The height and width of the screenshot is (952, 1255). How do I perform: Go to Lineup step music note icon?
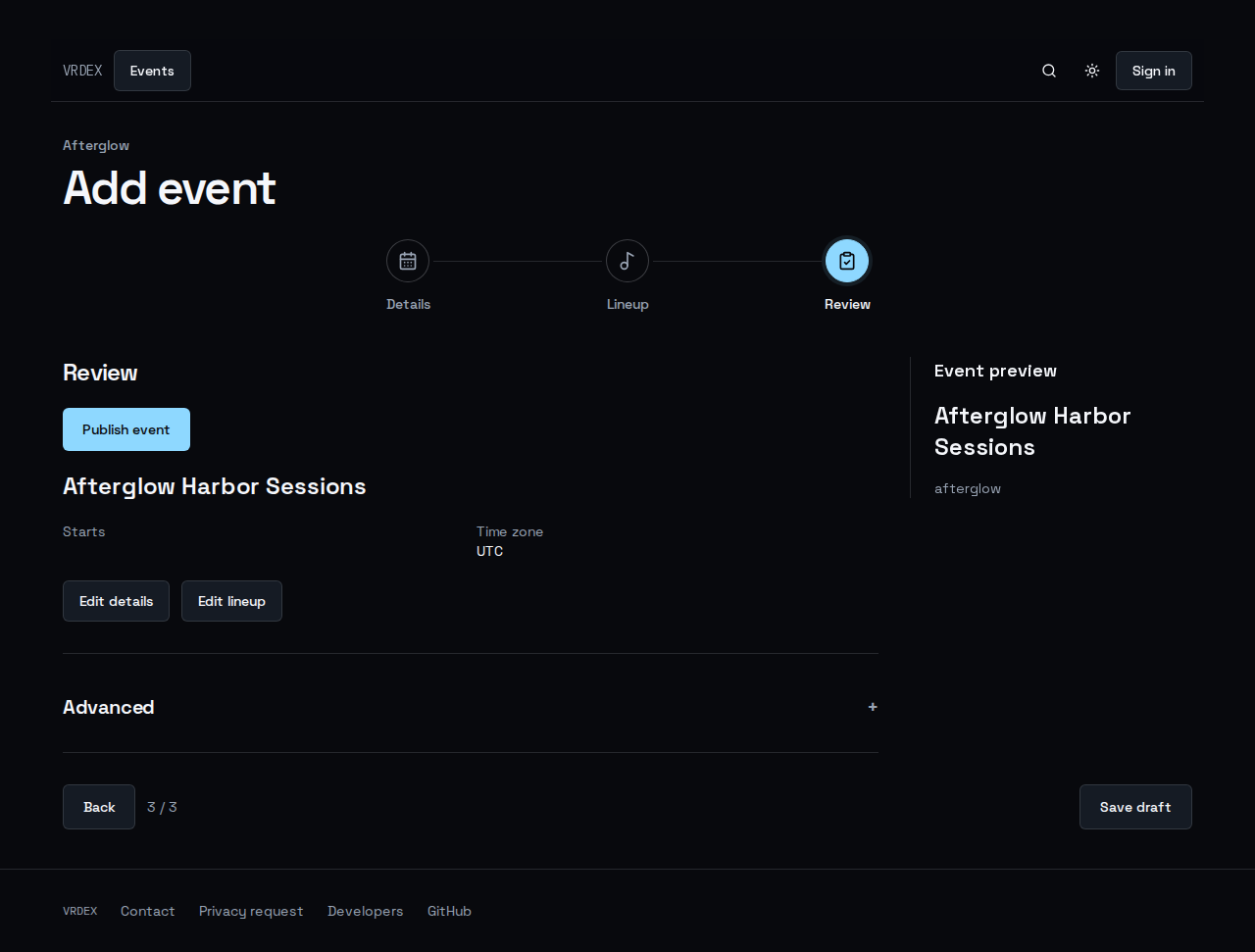pyautogui.click(x=627, y=261)
